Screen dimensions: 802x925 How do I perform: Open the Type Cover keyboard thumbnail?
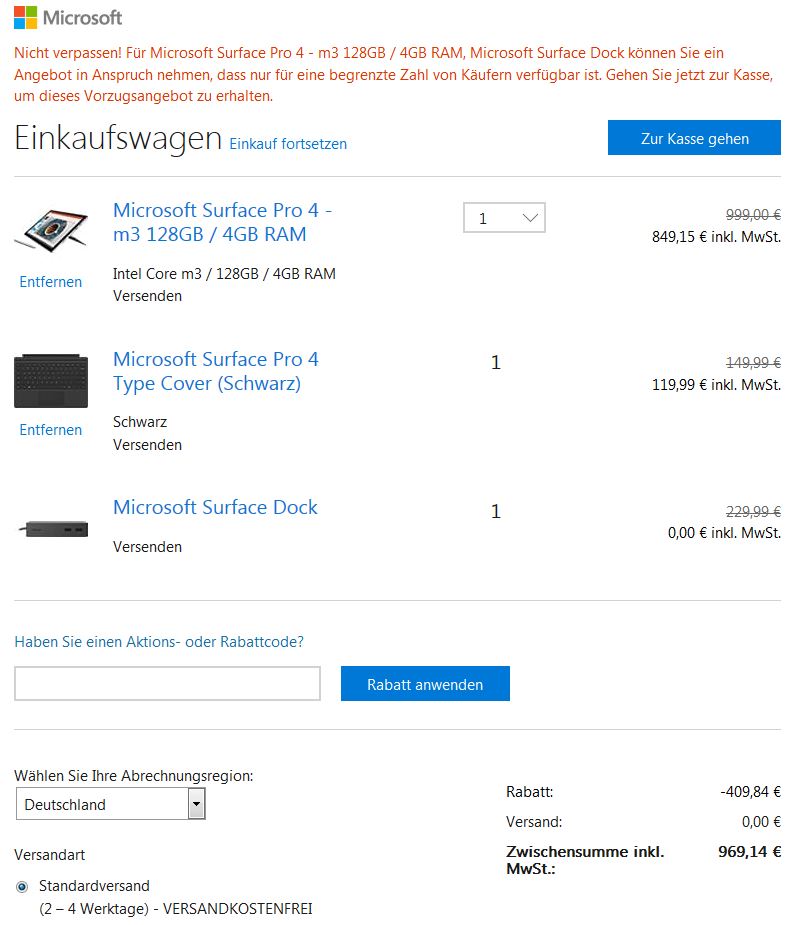(x=51, y=381)
